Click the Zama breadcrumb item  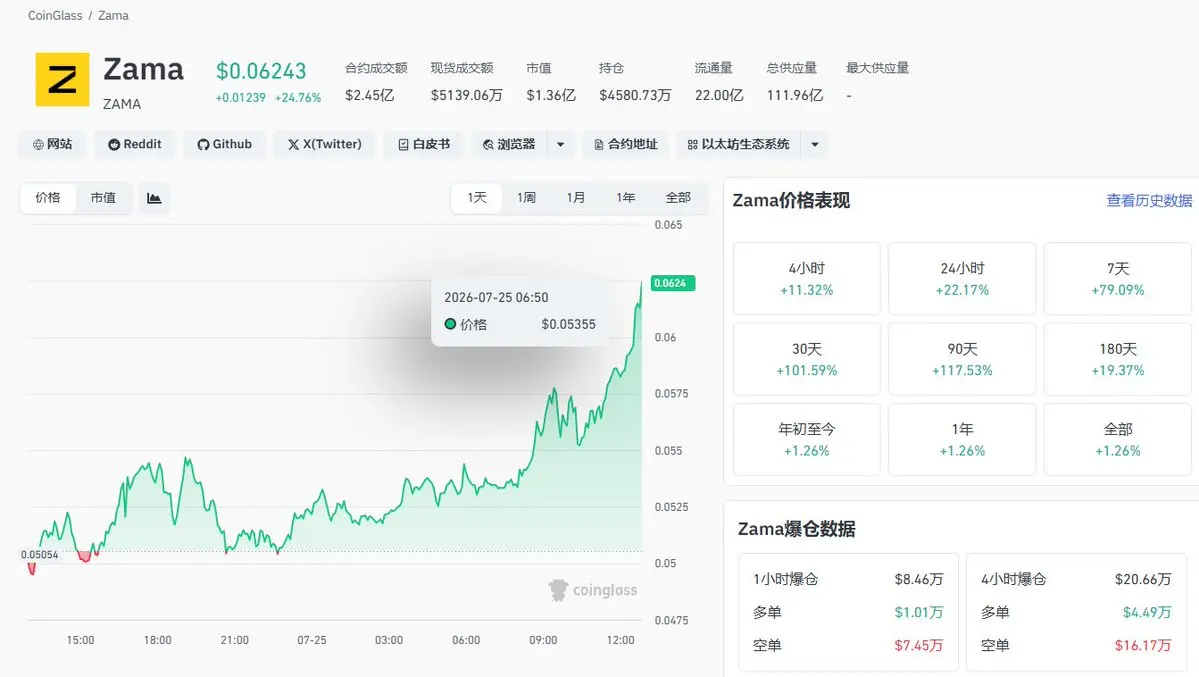coord(113,15)
